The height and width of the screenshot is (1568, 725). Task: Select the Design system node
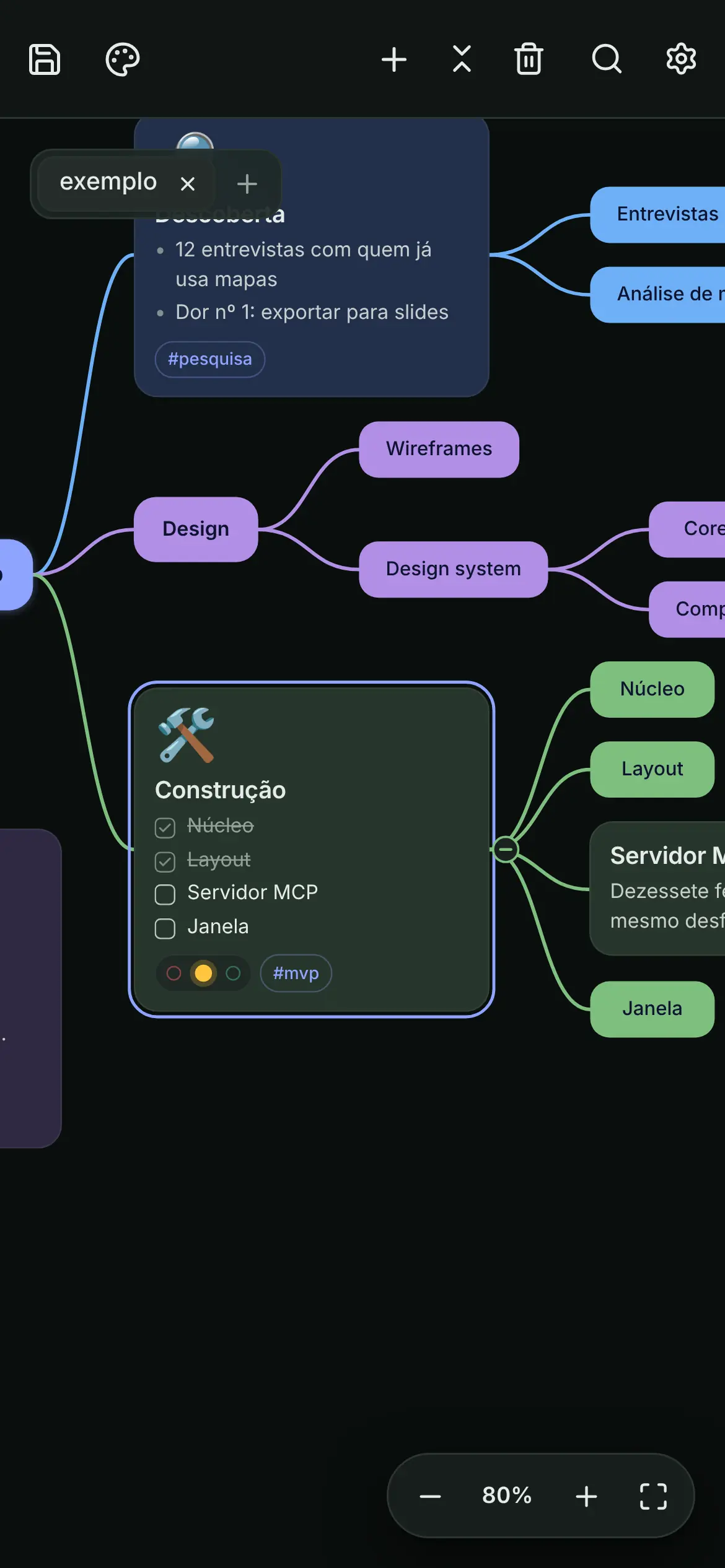pos(453,569)
